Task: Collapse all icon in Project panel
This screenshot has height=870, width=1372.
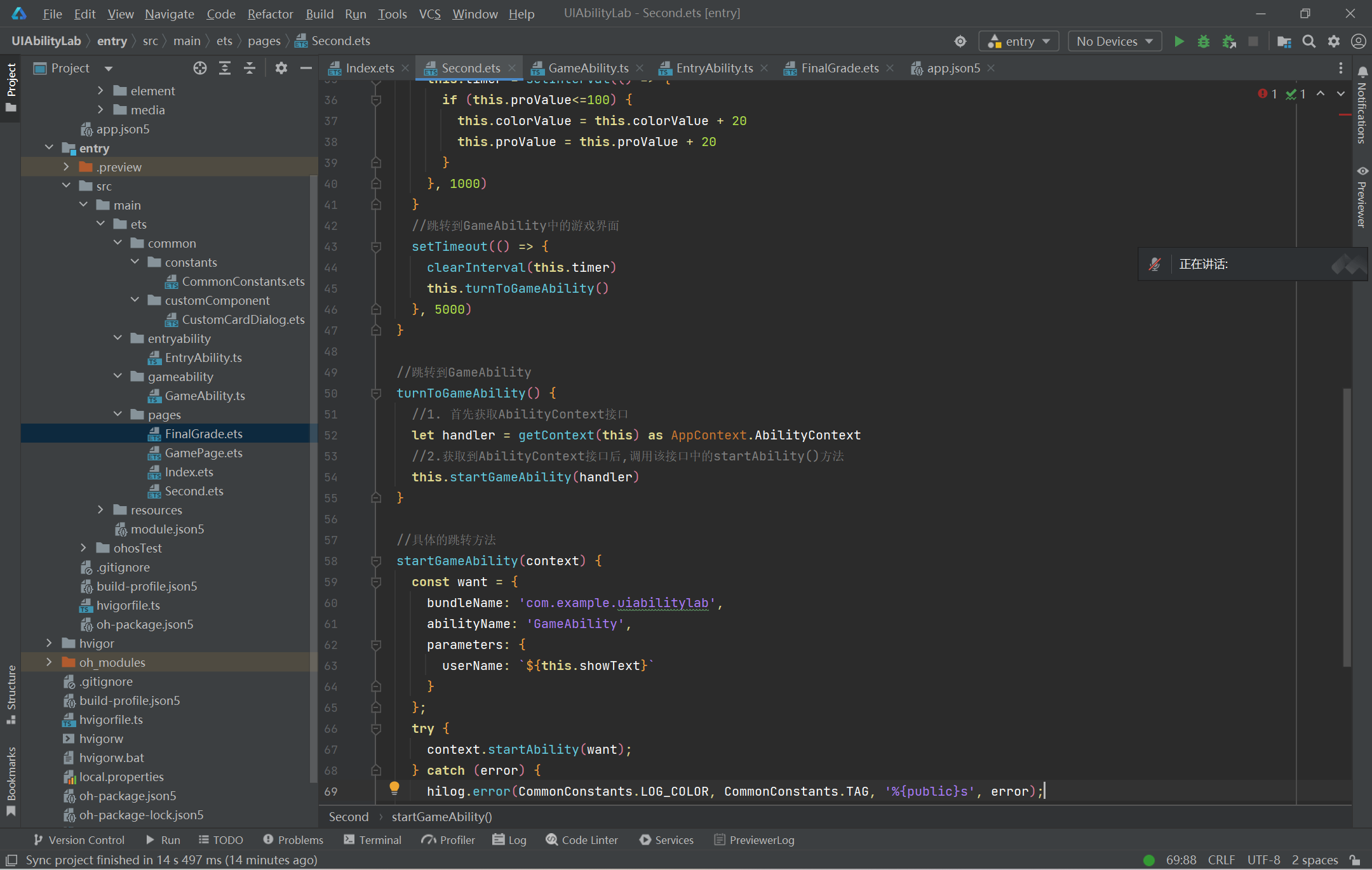Action: (x=250, y=68)
